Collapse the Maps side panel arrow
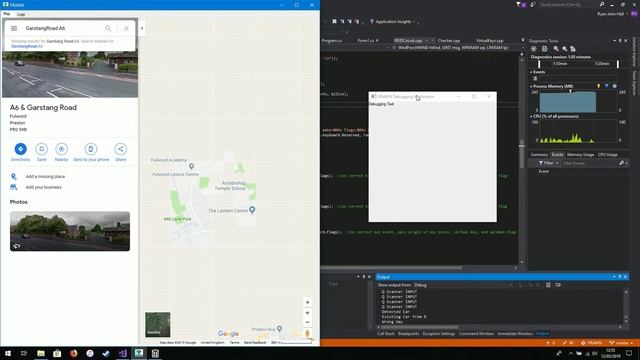Viewport: 640px width, 360px height. (142, 29)
